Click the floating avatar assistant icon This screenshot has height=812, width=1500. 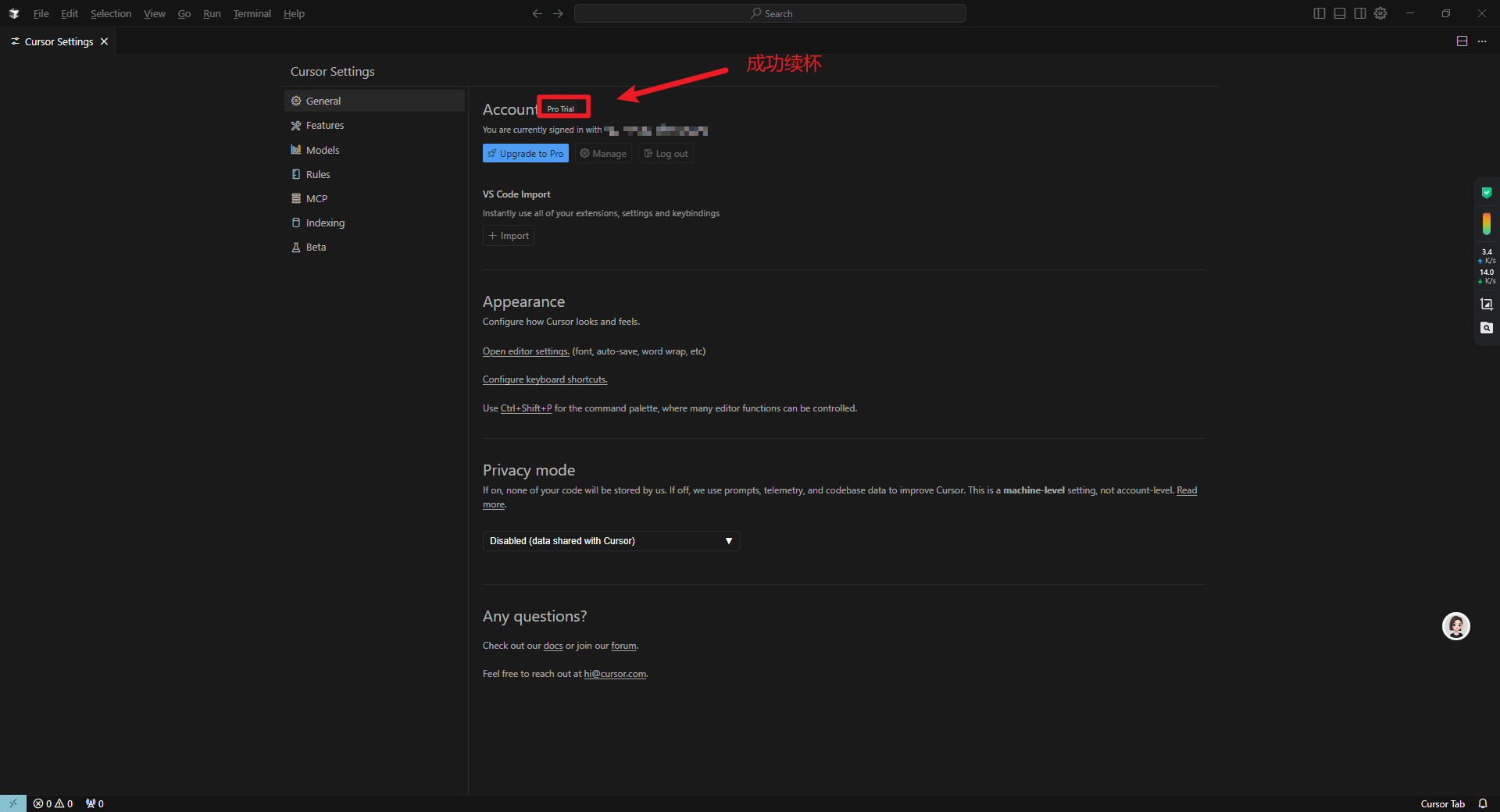click(1455, 626)
